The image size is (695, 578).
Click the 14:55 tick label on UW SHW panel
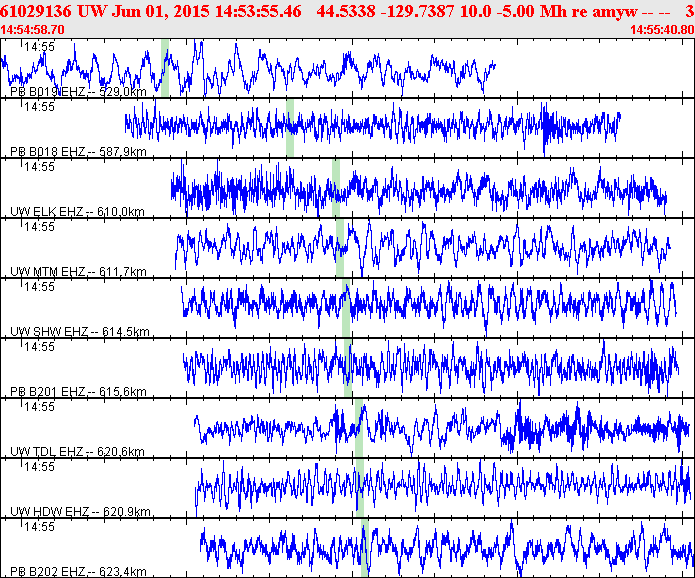(39, 287)
